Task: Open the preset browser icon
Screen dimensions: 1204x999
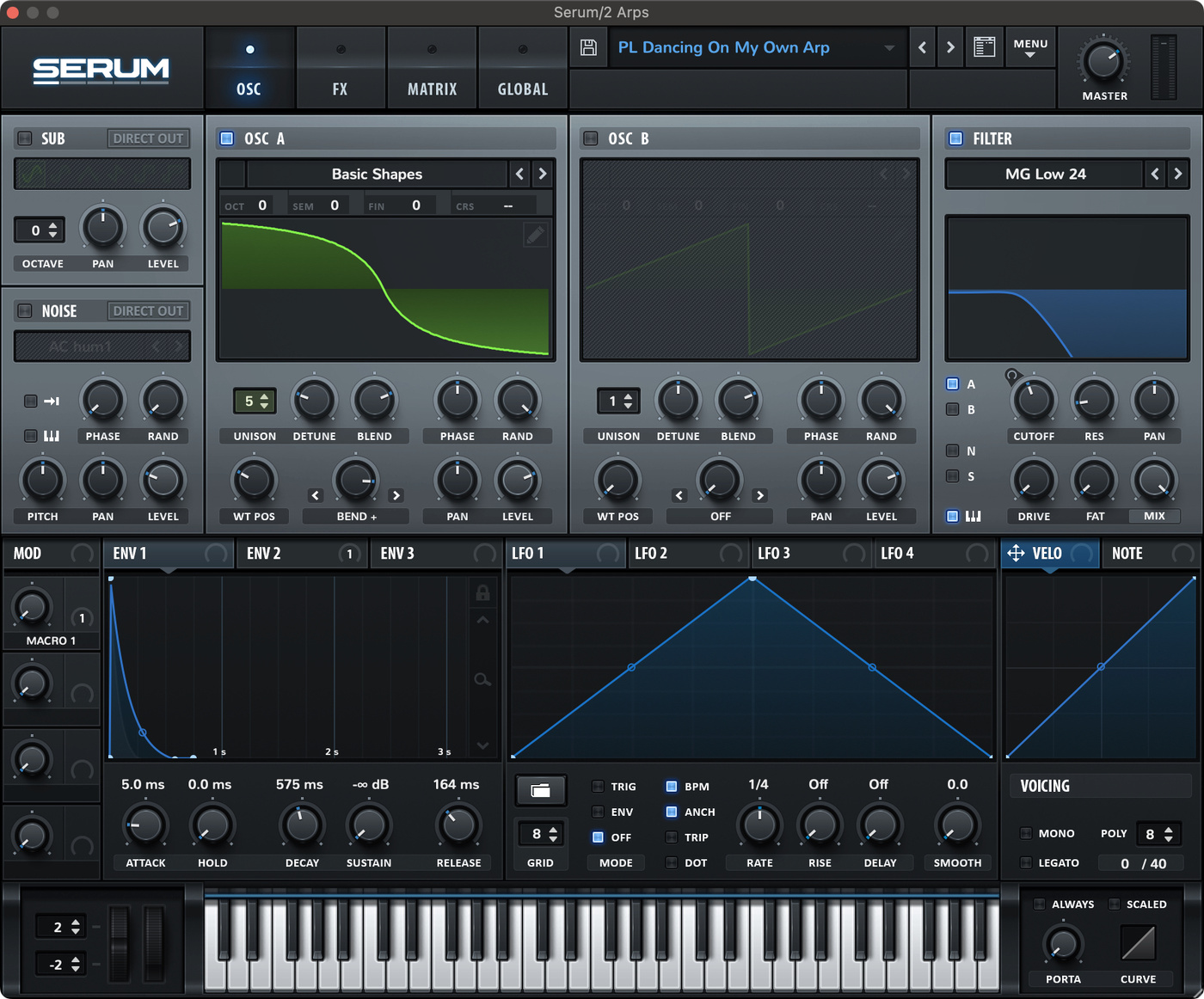Action: click(984, 47)
